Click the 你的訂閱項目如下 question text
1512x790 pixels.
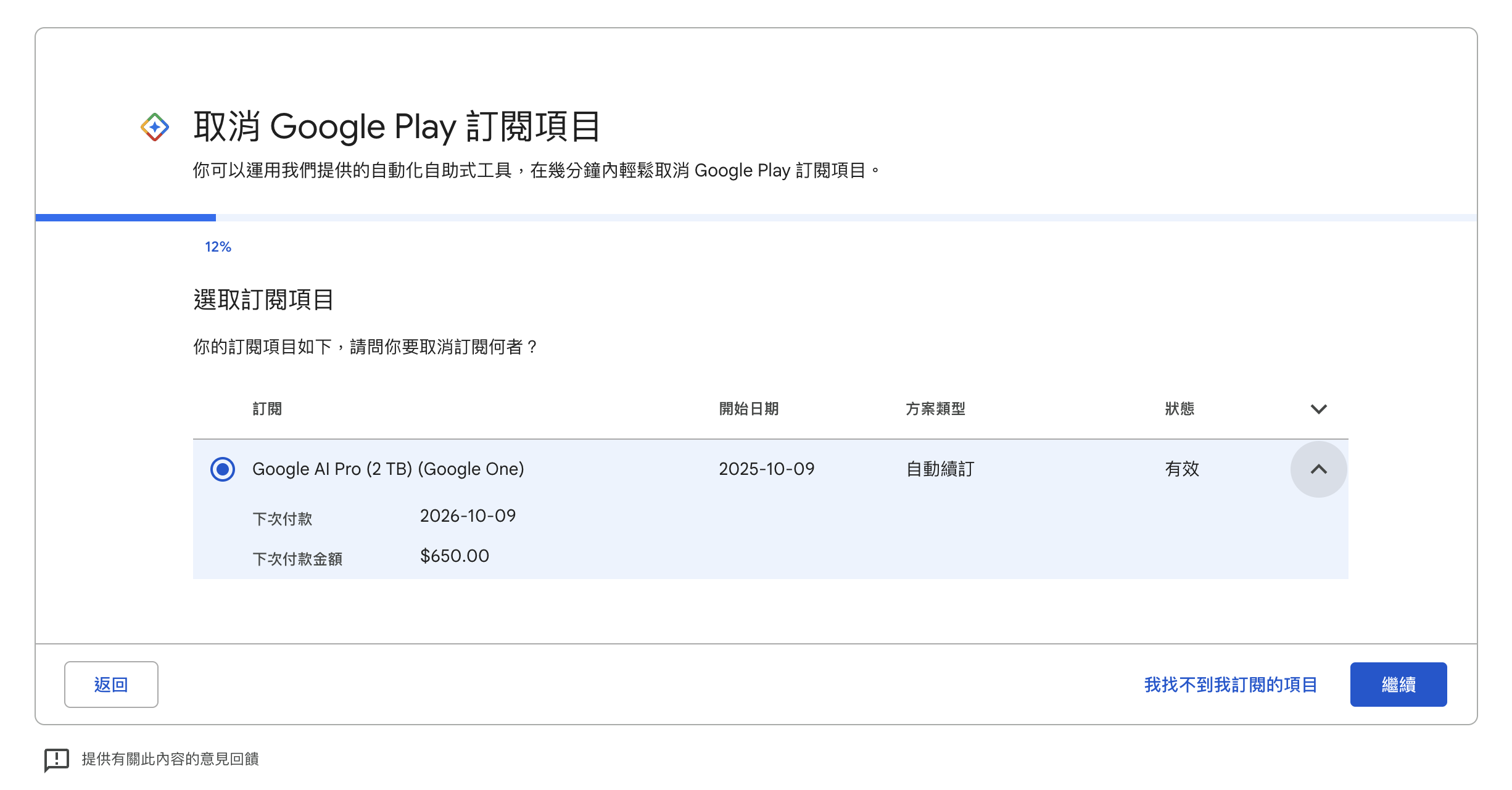[366, 347]
